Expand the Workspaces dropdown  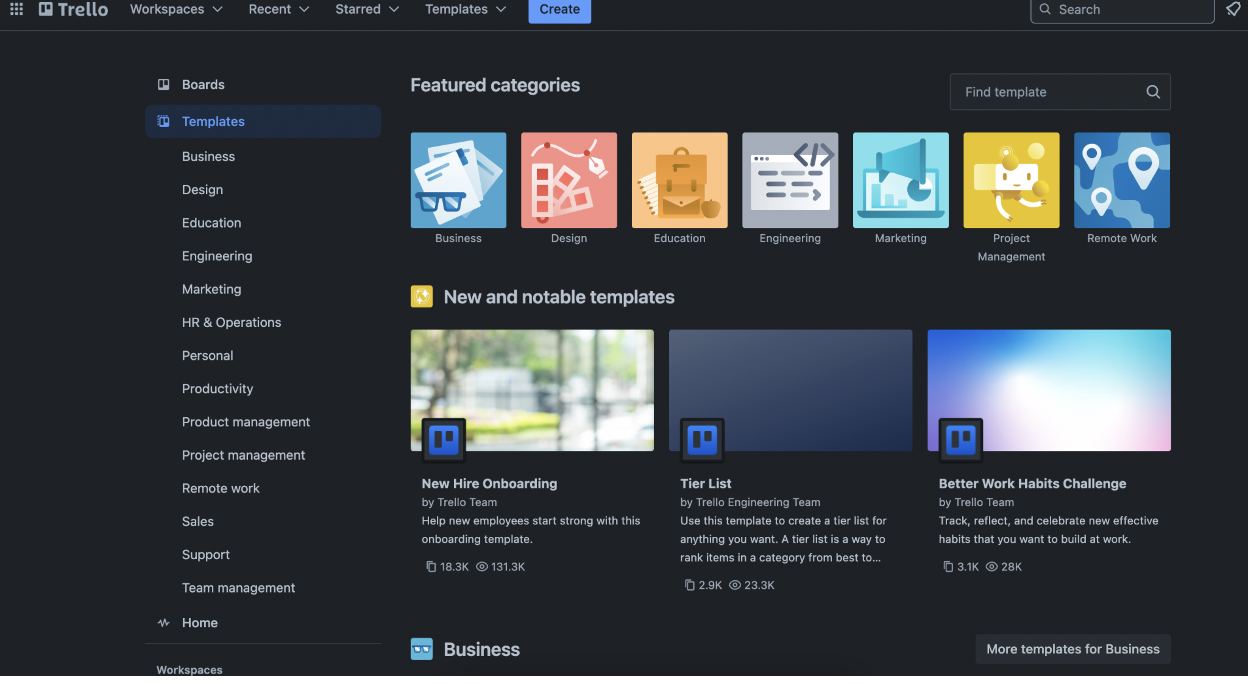177,9
